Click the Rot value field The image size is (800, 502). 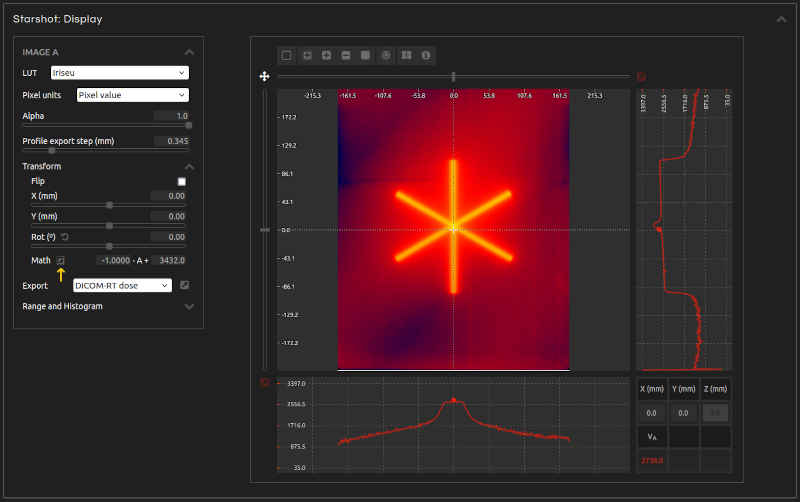point(168,237)
